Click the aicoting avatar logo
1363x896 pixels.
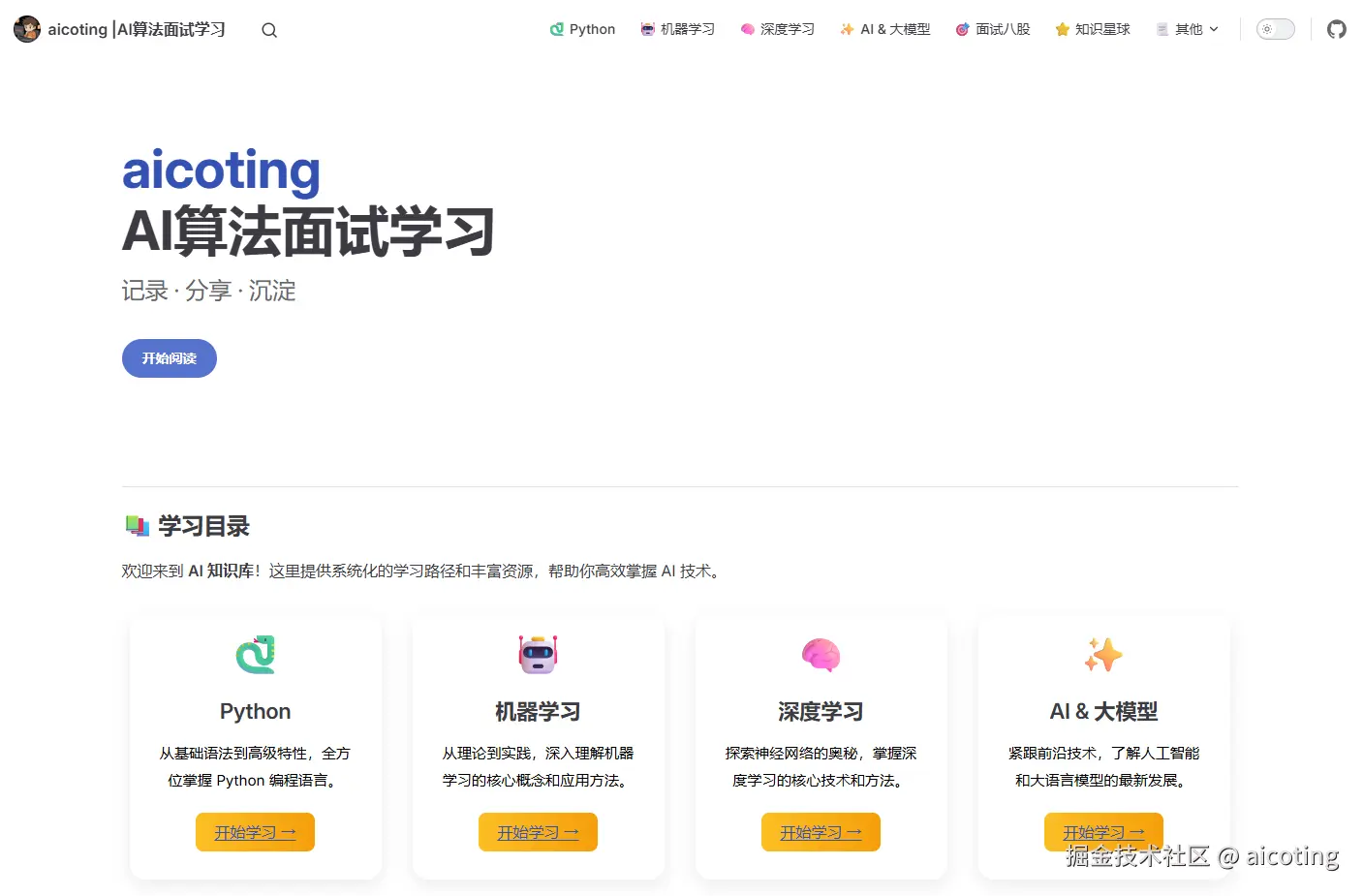click(x=27, y=30)
